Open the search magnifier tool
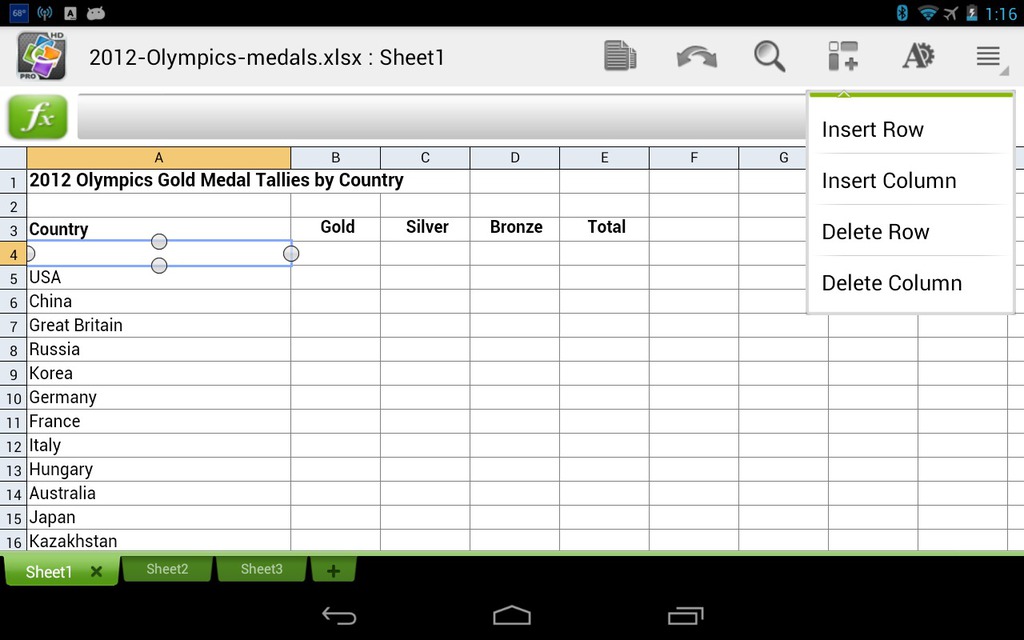Screen dimensions: 1024x640 coord(769,56)
